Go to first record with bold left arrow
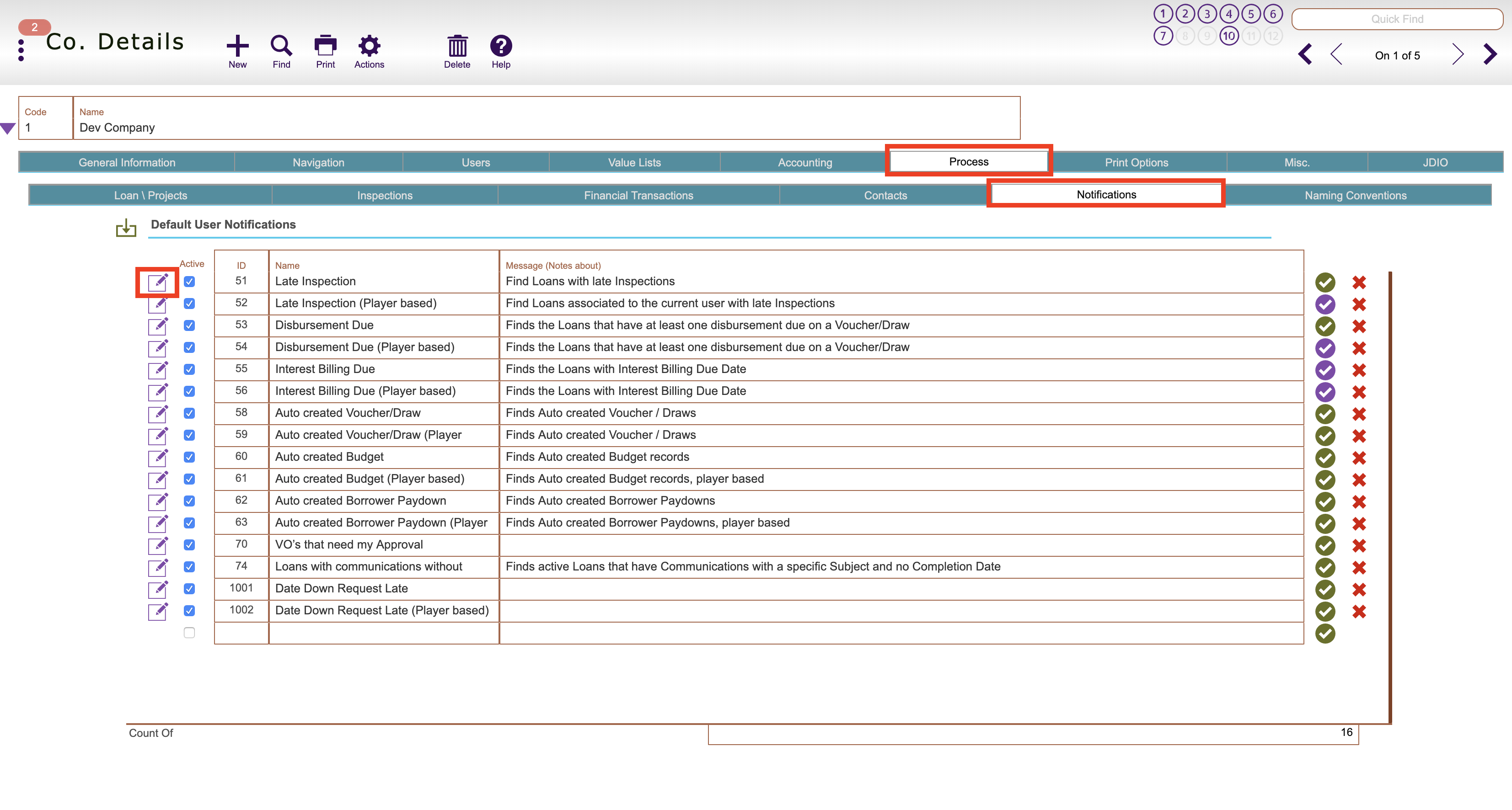 coord(1305,54)
